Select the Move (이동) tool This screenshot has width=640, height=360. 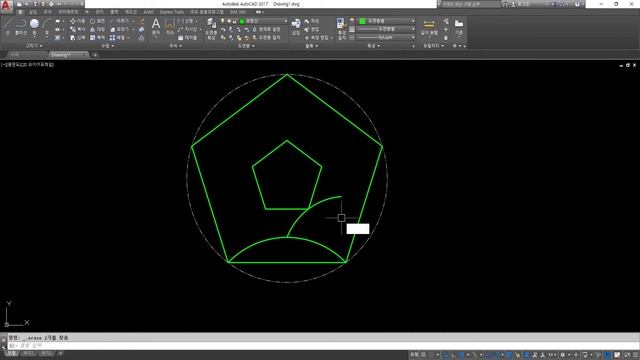pyautogui.click(x=78, y=21)
